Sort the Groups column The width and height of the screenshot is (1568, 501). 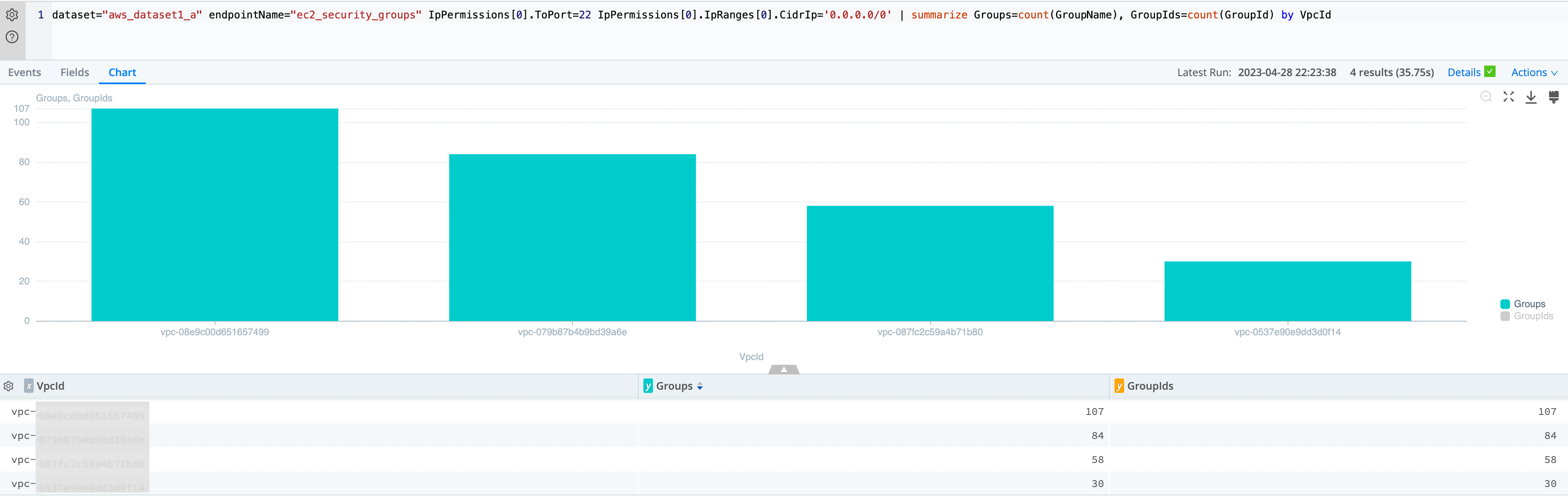(x=700, y=386)
